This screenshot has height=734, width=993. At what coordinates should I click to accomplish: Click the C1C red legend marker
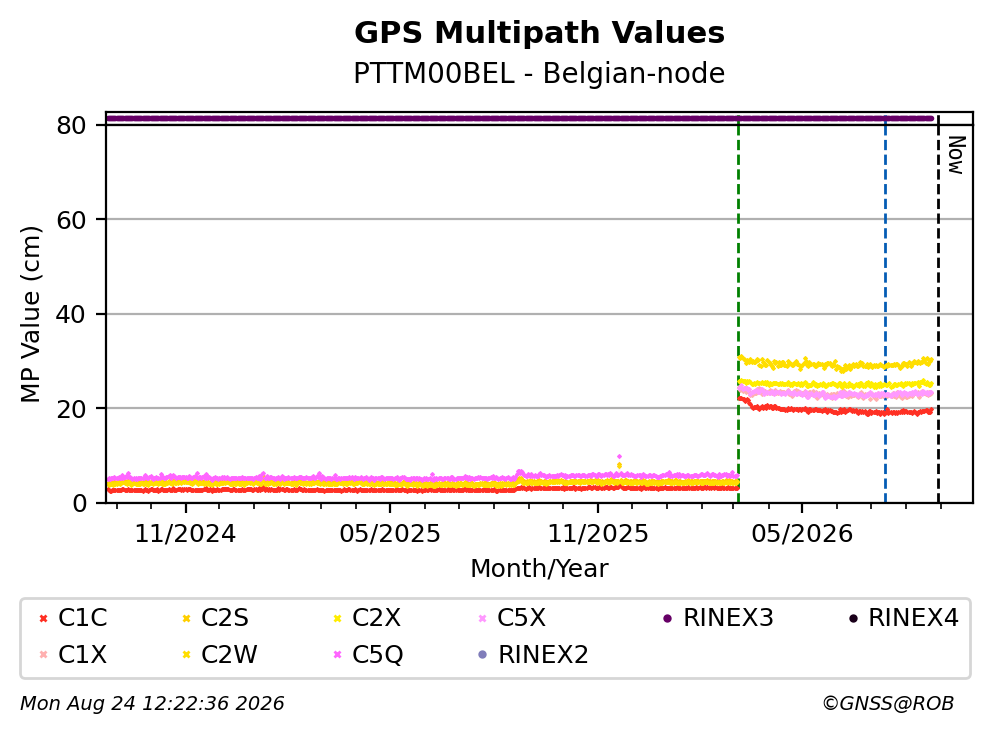pos(43,619)
